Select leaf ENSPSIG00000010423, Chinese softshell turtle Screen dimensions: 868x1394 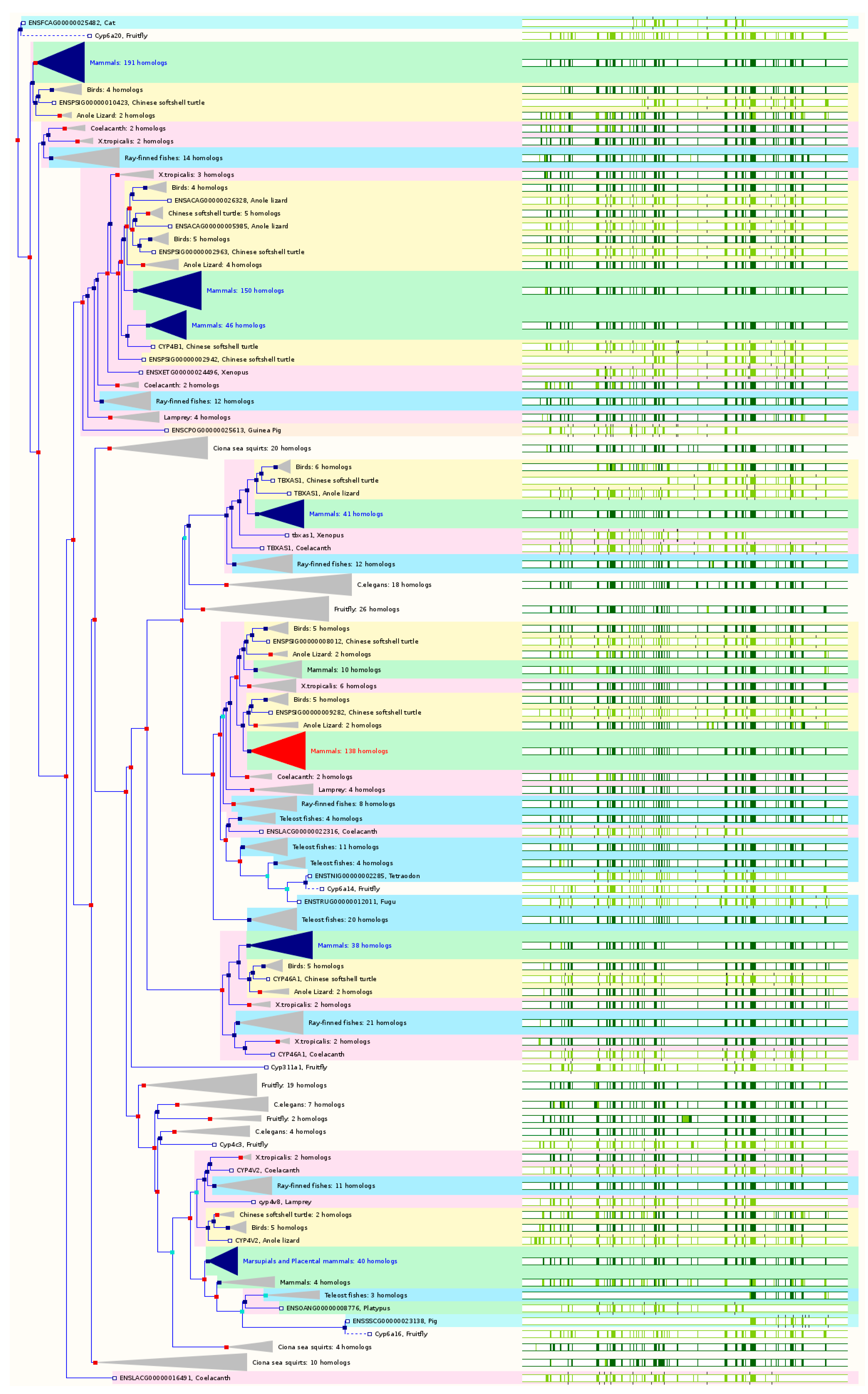click(131, 103)
